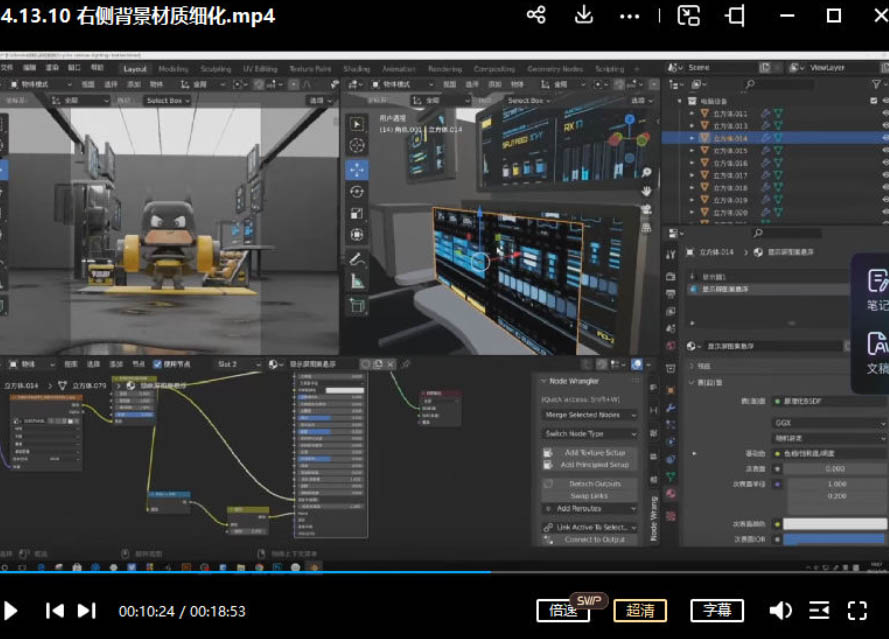Choose the Scale tool in right viewport
Screen dimensions: 889x639
357,213
